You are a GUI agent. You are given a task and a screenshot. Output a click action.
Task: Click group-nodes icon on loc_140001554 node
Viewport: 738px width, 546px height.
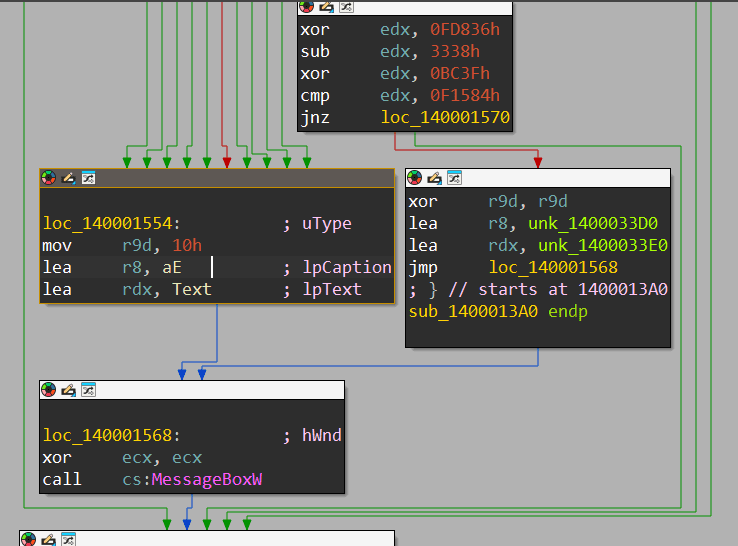(88, 178)
